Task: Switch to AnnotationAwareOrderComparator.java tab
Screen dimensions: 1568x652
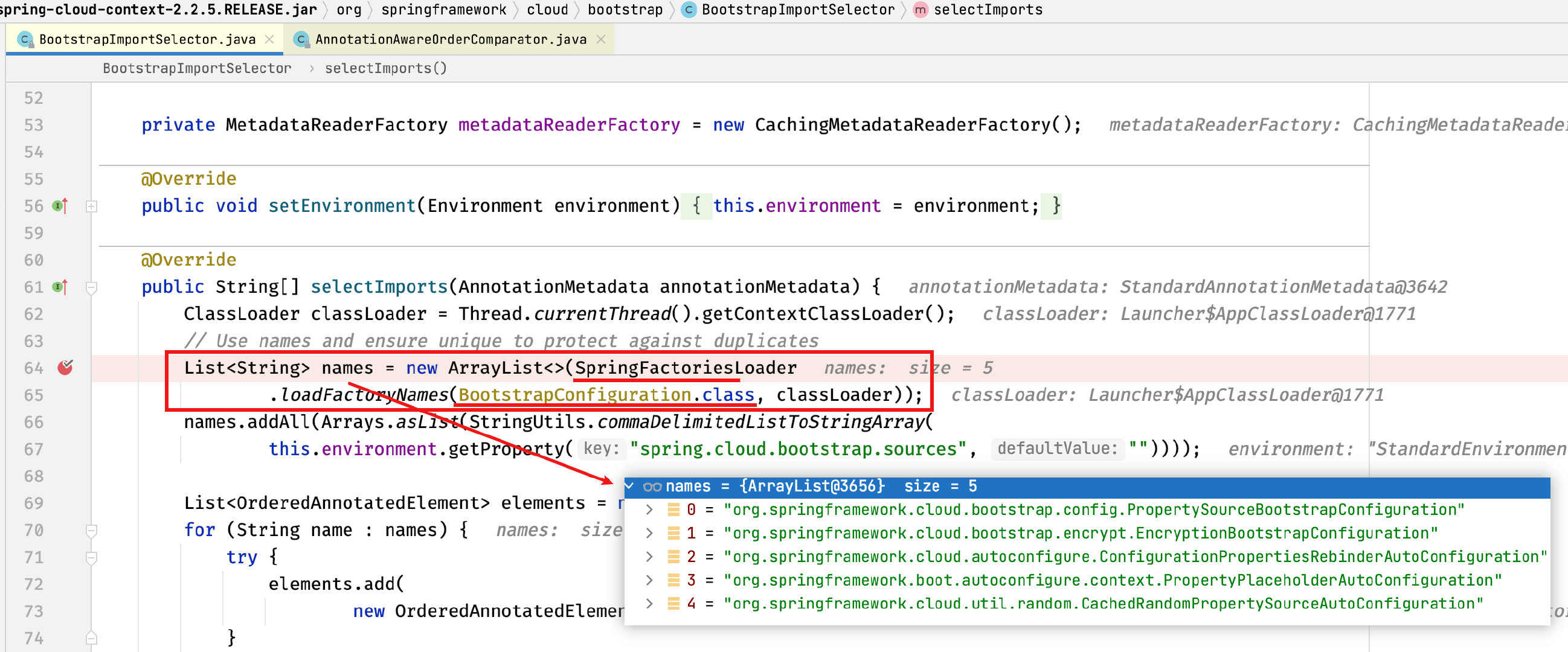Action: [x=451, y=39]
